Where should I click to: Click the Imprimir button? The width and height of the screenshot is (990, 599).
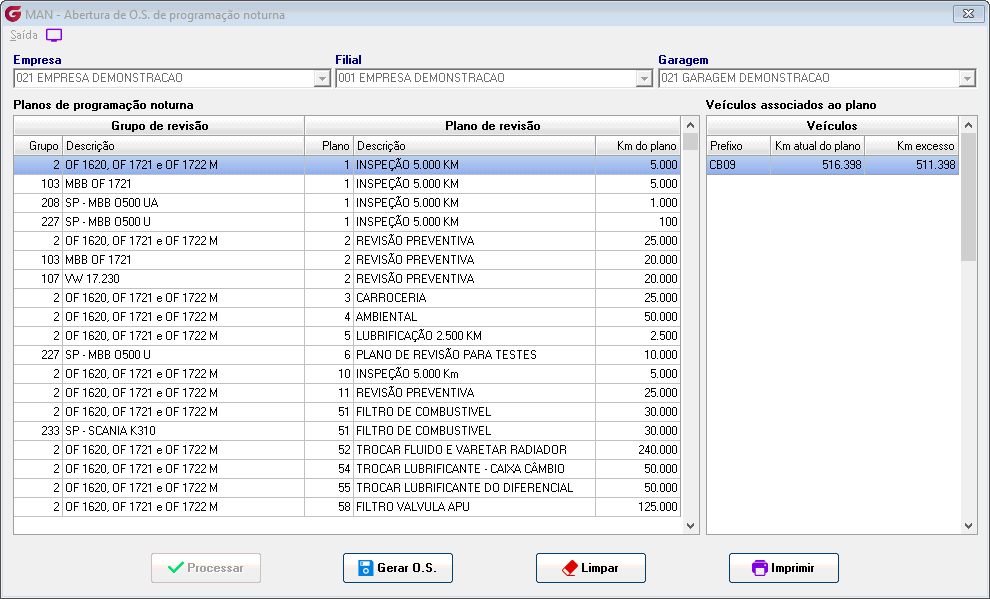784,568
